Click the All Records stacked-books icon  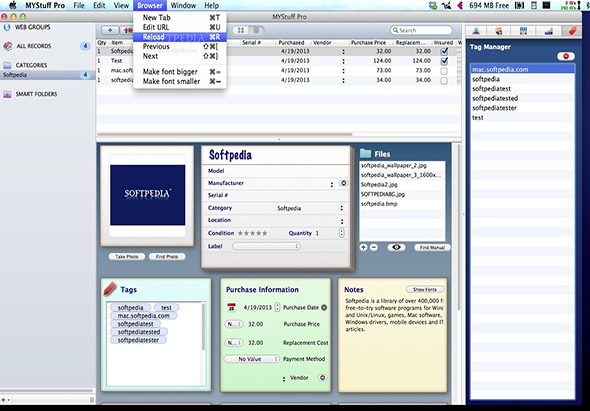pos(7,46)
